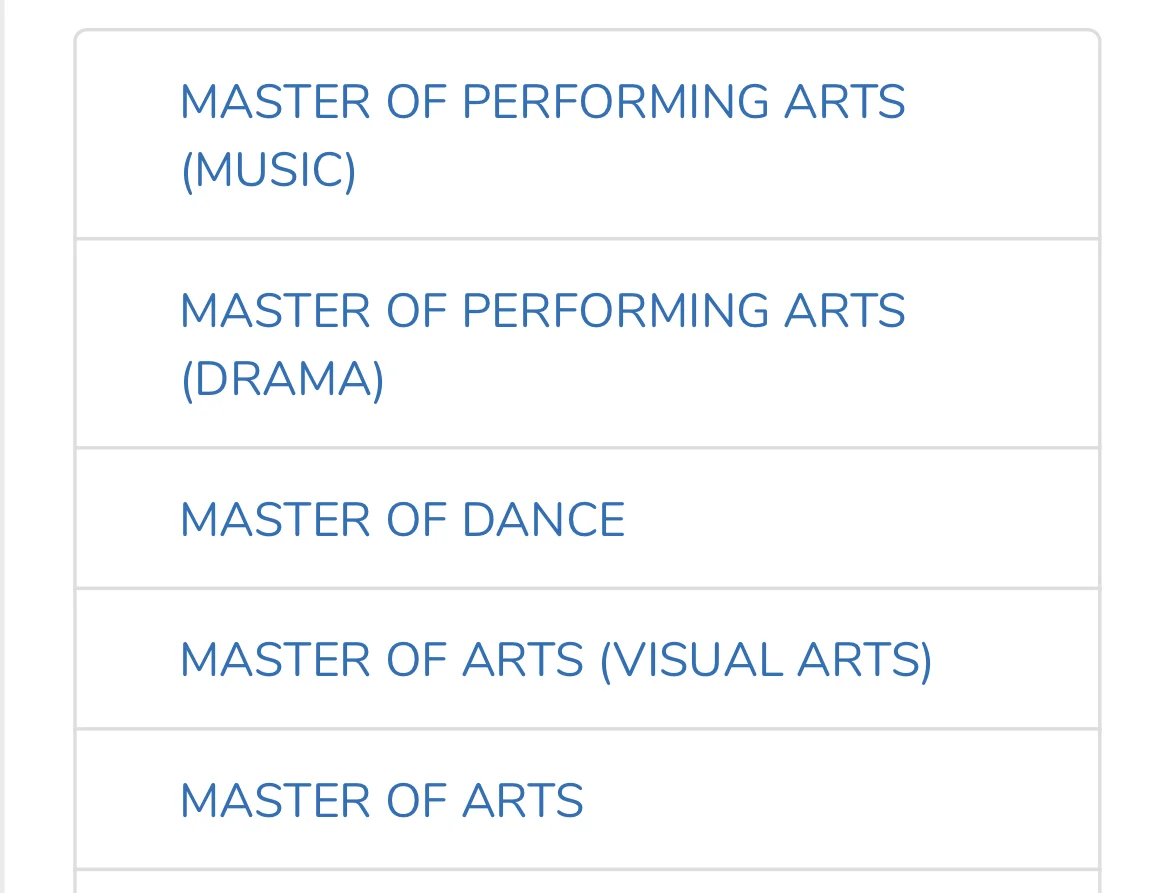Click "MASTER OF ARTS" before "(VISUAL ARTS)"

(x=381, y=661)
